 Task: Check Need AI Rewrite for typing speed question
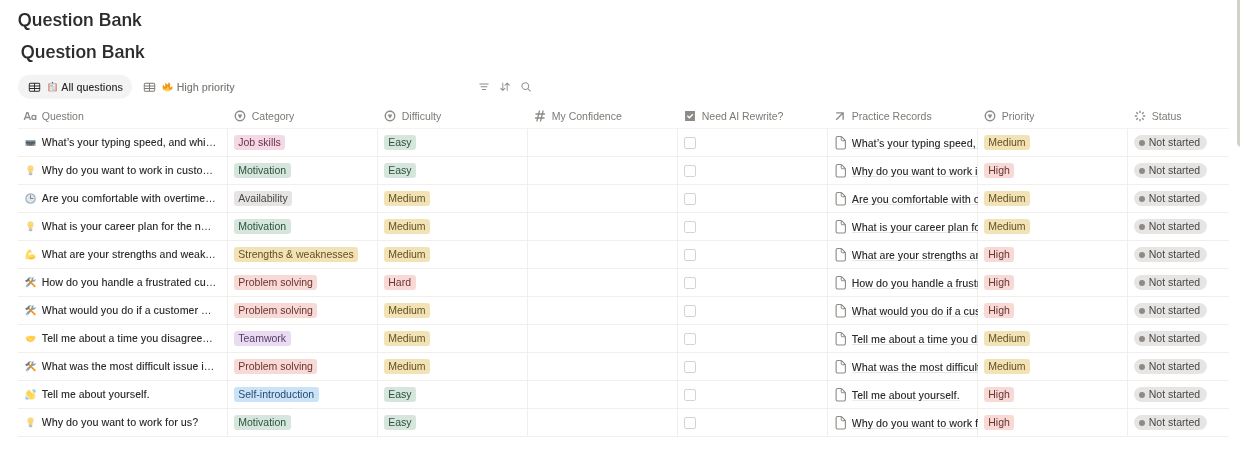(x=690, y=143)
